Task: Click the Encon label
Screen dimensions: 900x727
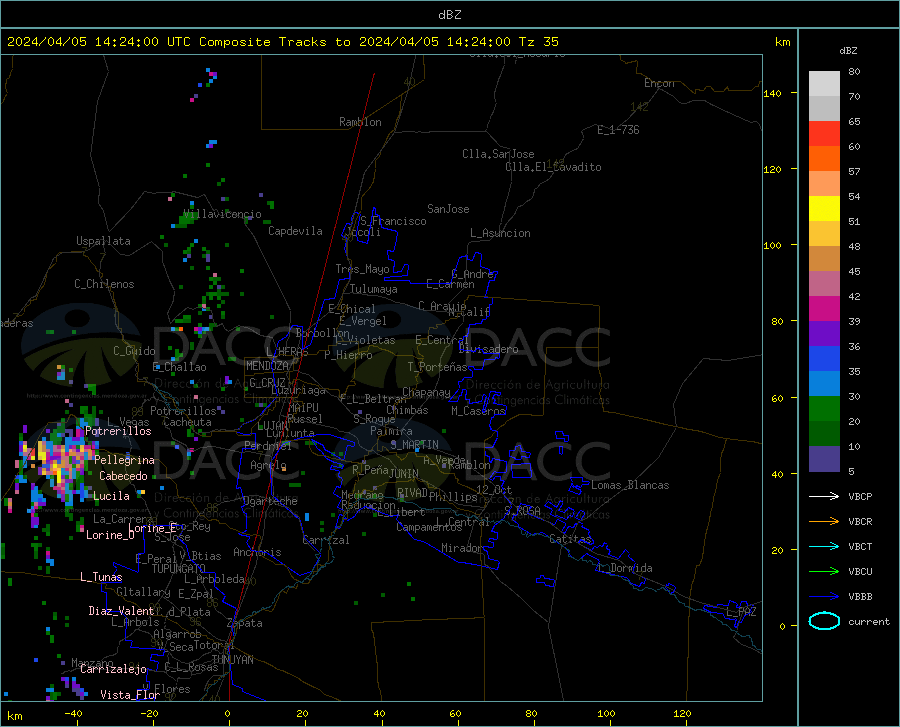Action: [x=659, y=83]
